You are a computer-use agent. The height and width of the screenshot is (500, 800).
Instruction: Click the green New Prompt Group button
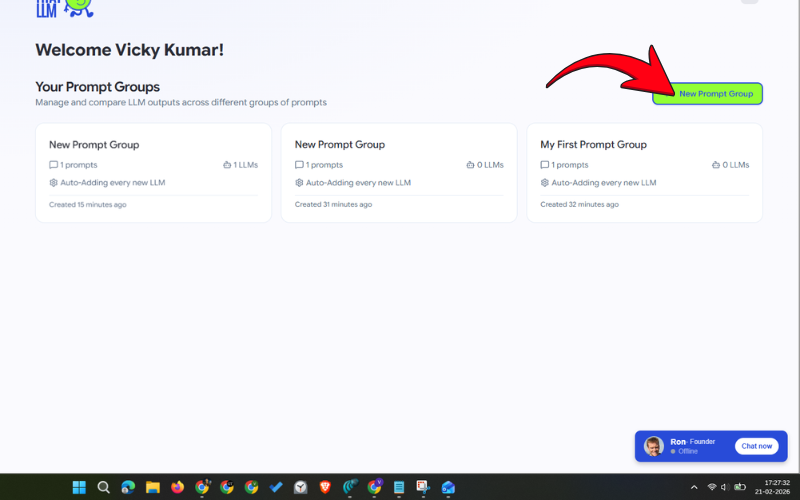(x=708, y=94)
